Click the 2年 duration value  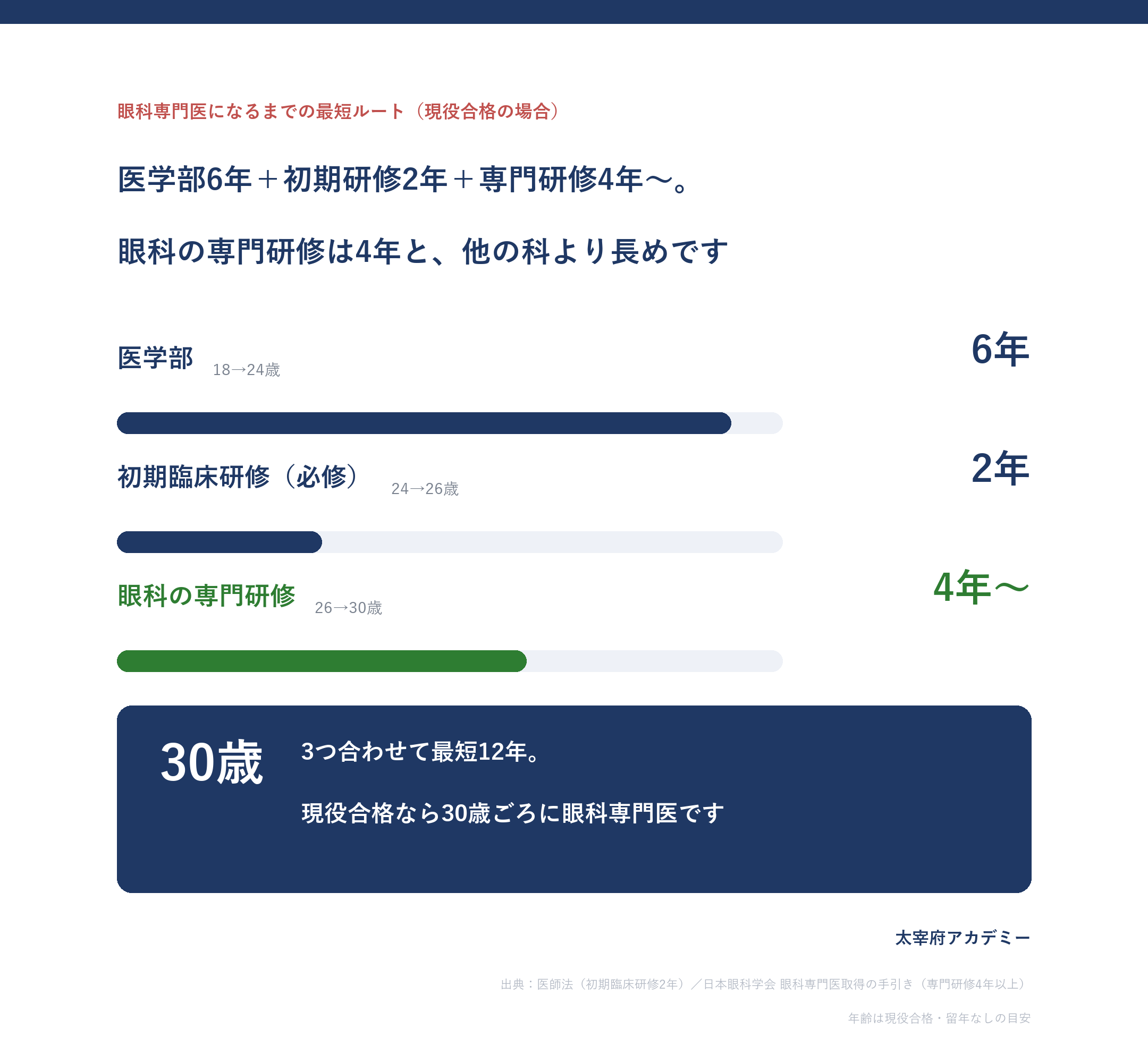1000,468
